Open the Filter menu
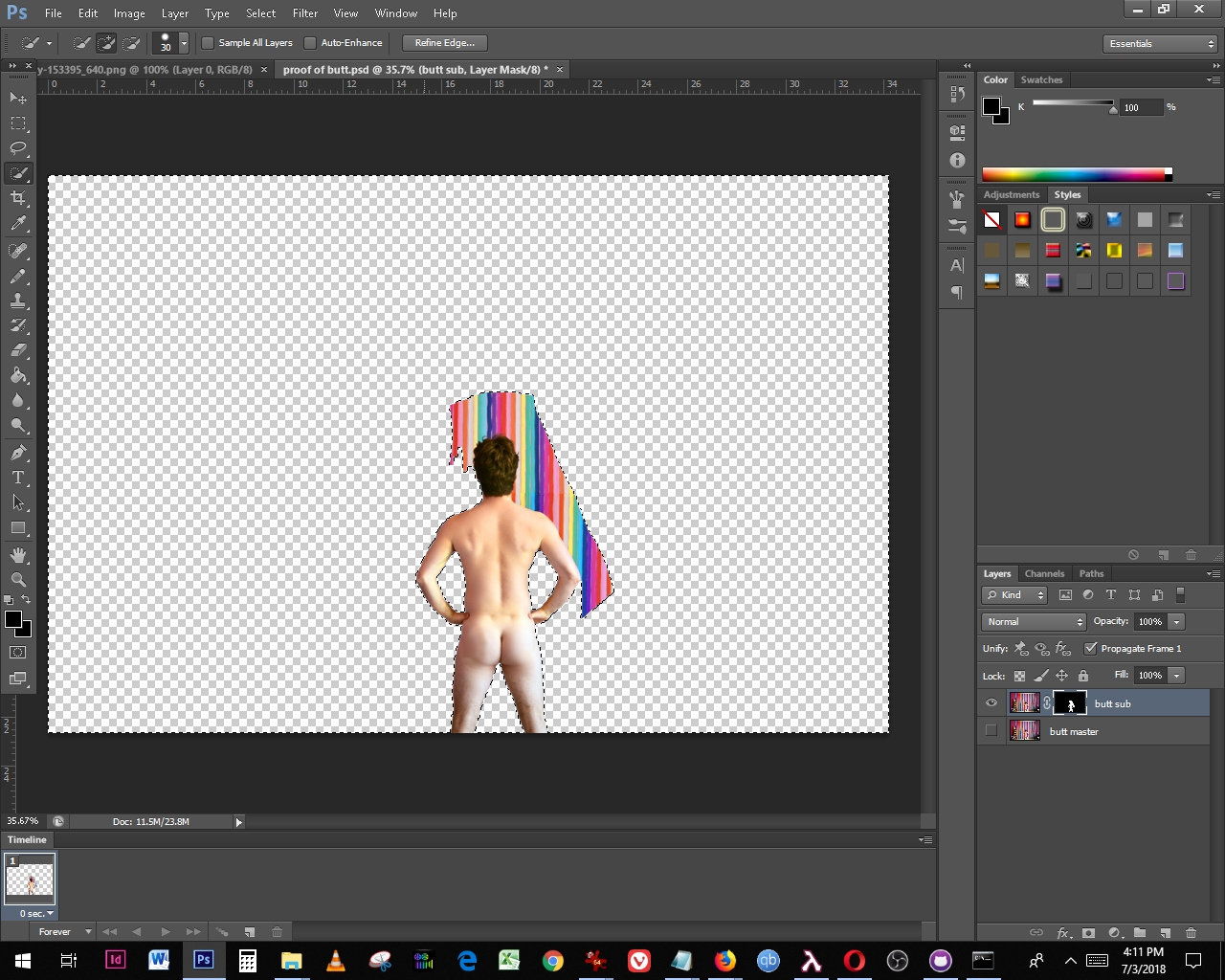The height and width of the screenshot is (980, 1225). pyautogui.click(x=305, y=13)
